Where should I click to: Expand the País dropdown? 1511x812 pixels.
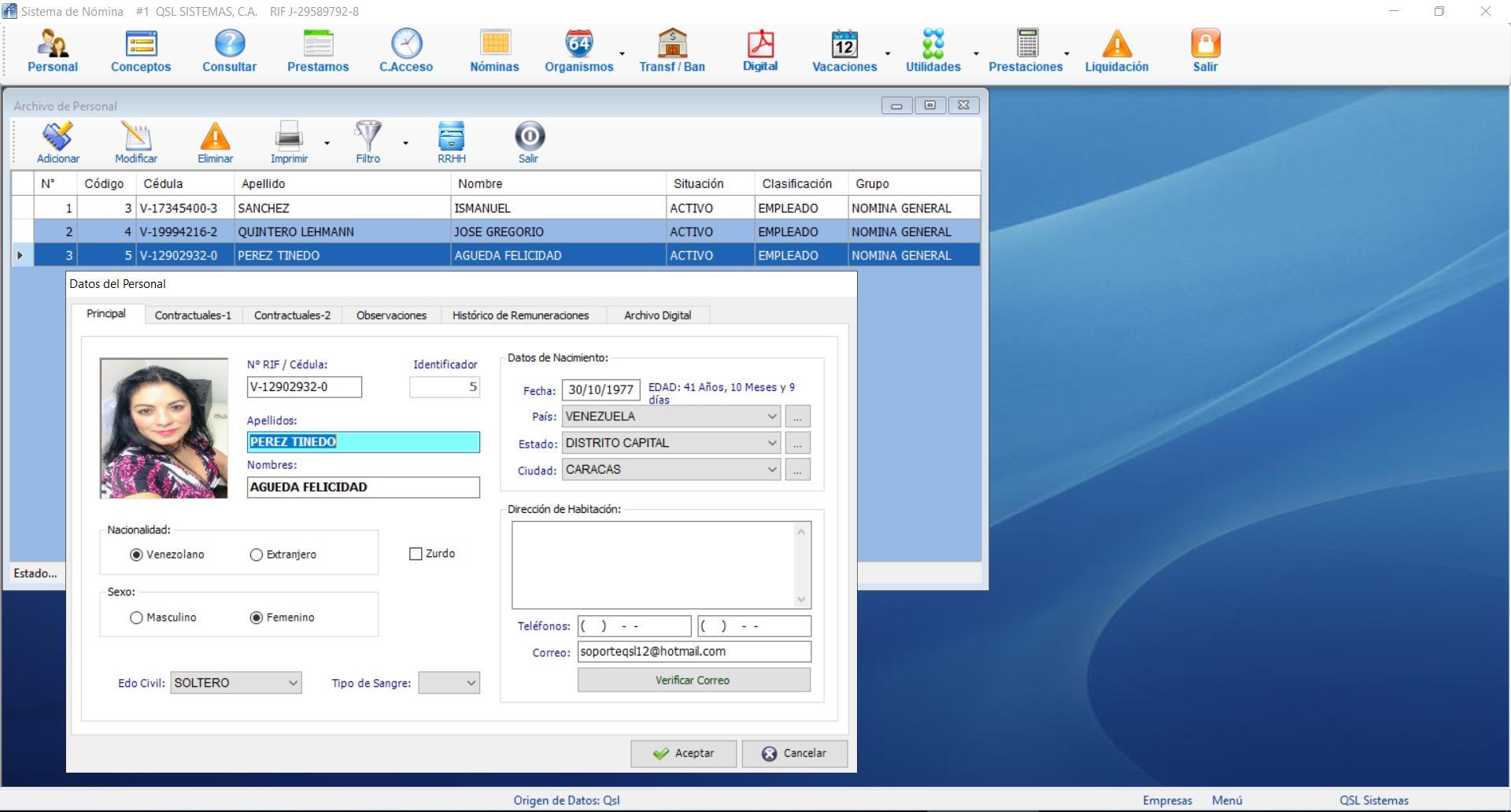[x=771, y=416]
